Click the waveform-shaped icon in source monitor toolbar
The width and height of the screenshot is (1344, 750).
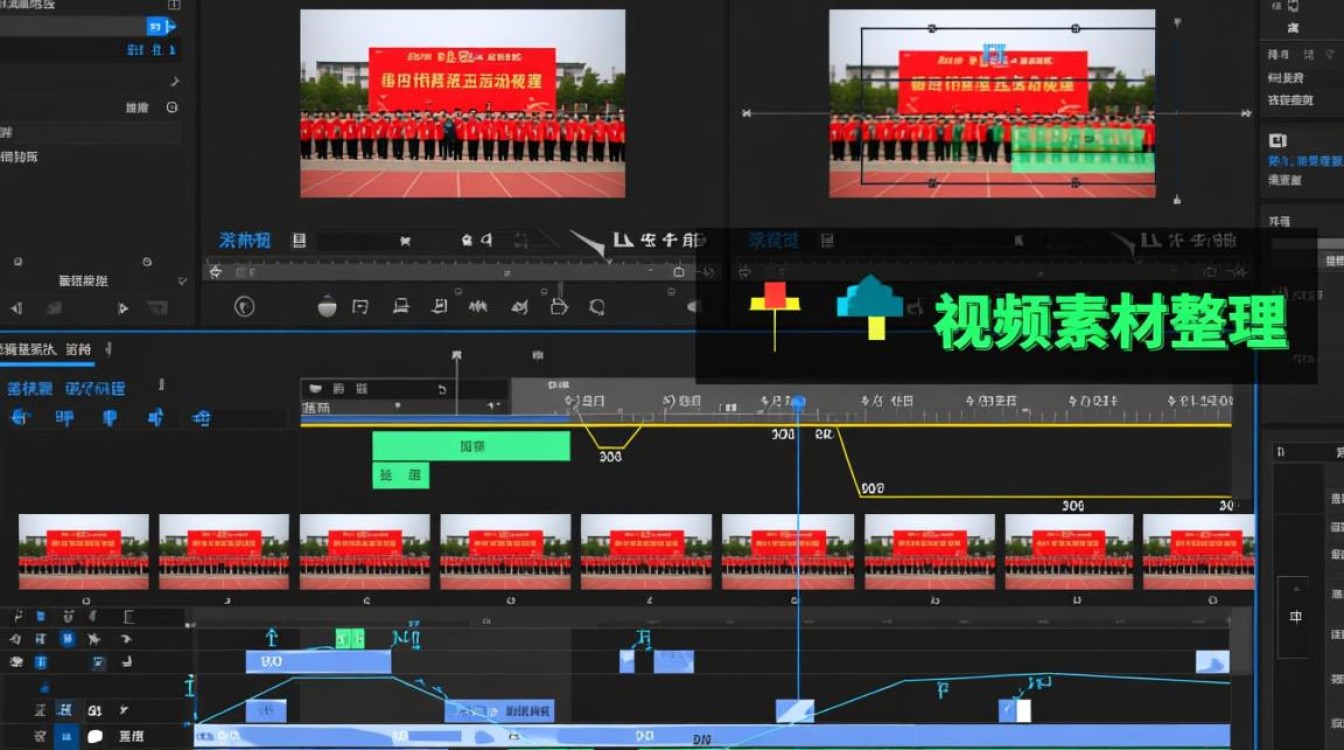point(478,307)
